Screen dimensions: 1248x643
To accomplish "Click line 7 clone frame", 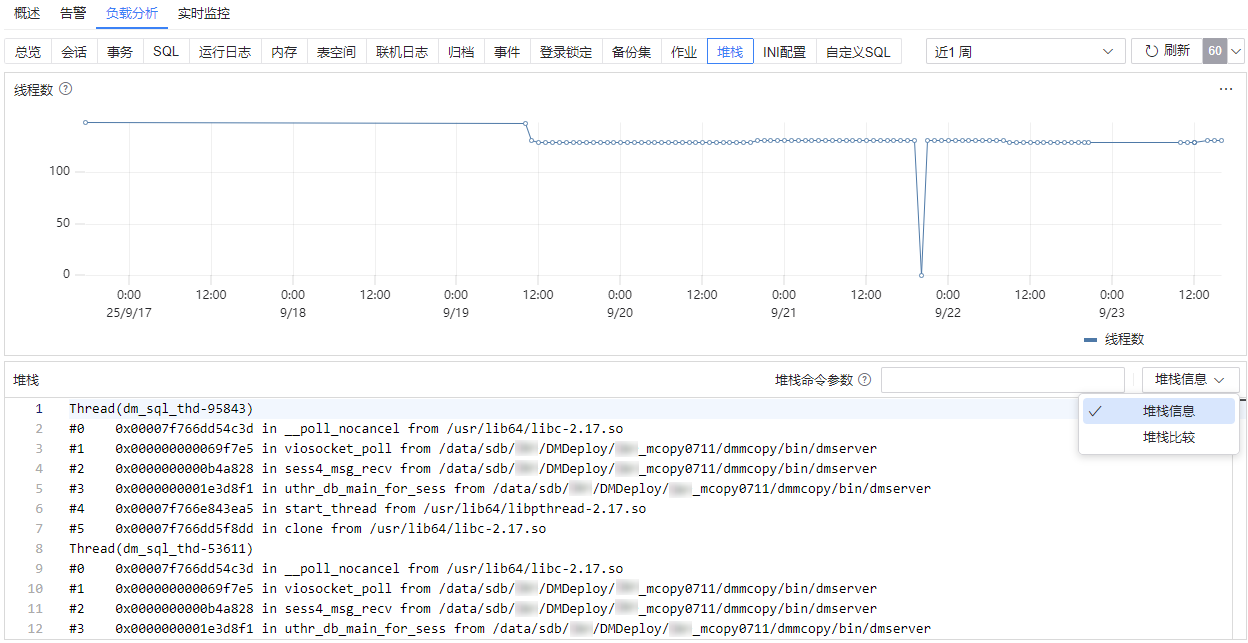I will pos(307,529).
